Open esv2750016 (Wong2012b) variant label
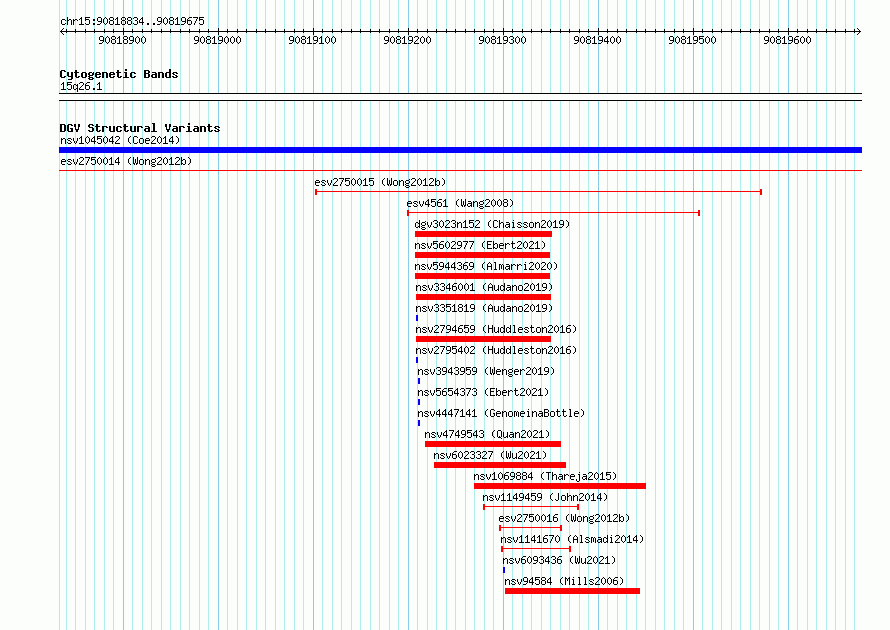 [x=564, y=518]
